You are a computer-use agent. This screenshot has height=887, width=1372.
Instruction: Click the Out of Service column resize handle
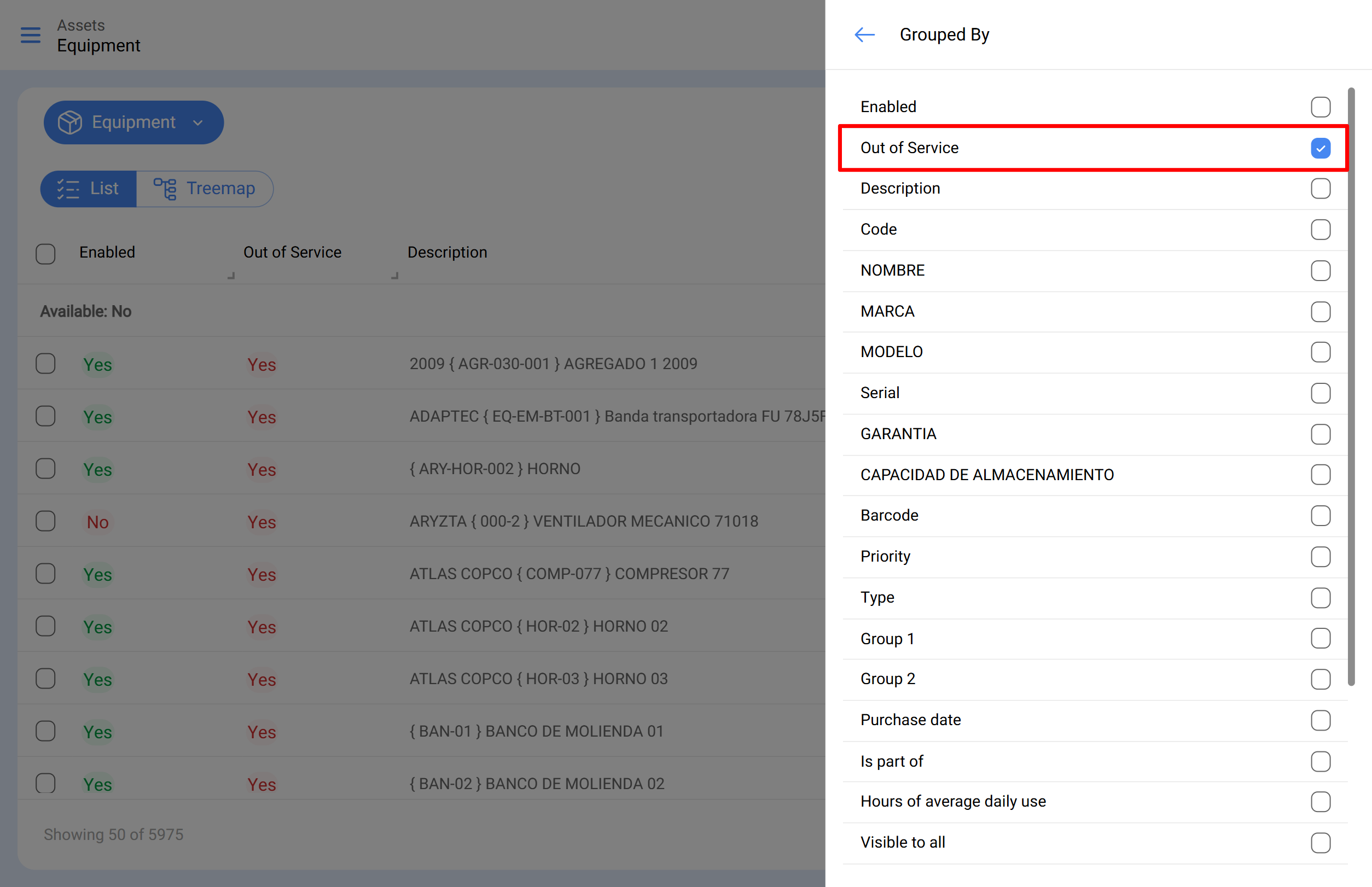pos(395,276)
